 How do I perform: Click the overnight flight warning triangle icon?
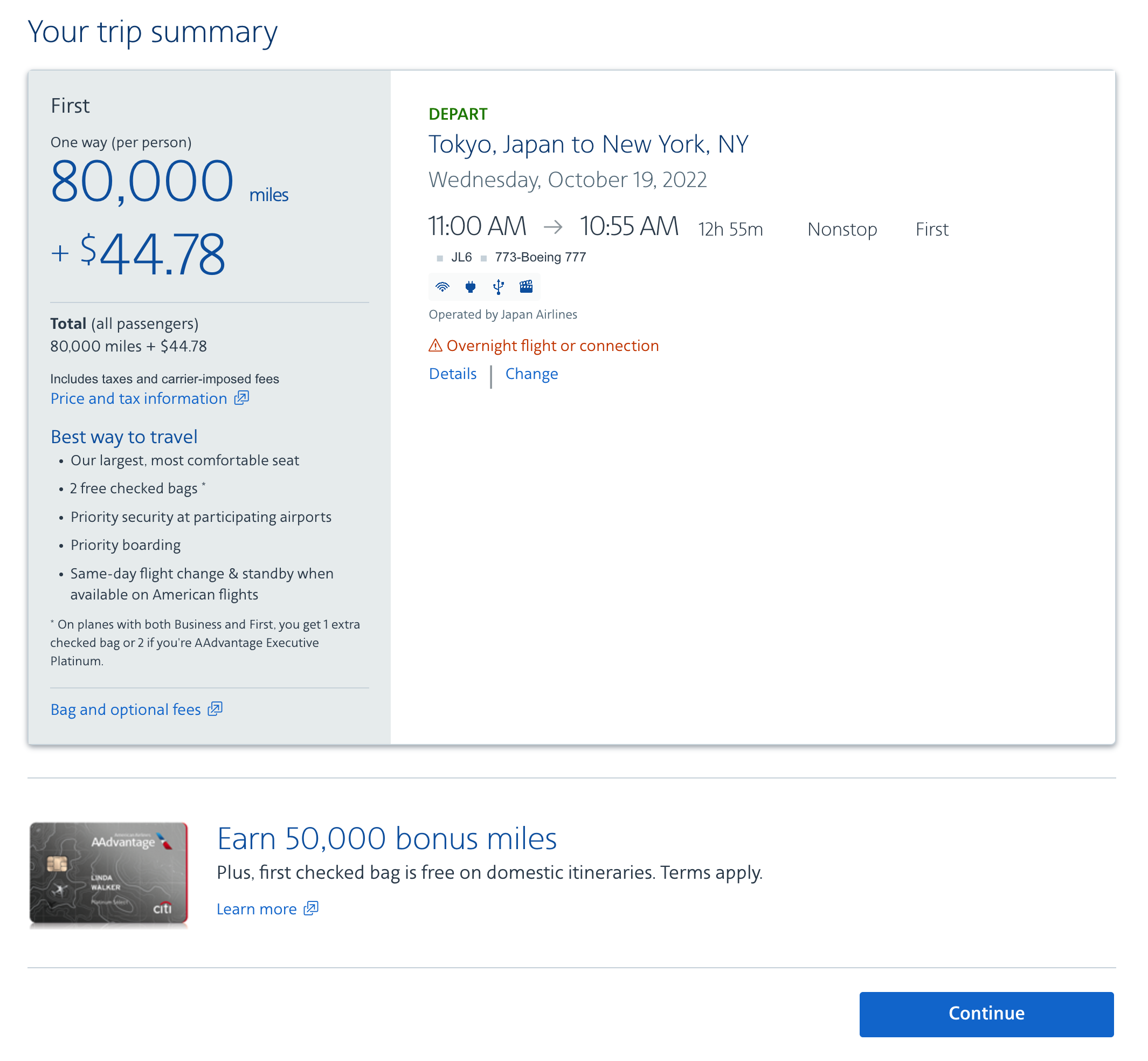[x=435, y=346]
